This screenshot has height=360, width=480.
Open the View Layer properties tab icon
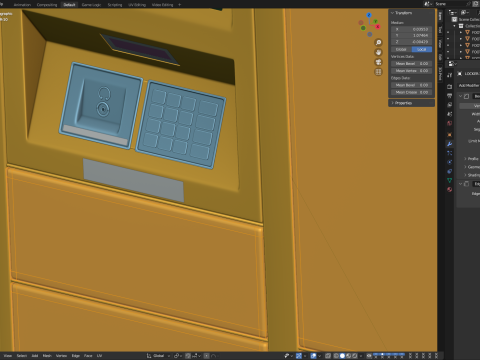[x=449, y=105]
